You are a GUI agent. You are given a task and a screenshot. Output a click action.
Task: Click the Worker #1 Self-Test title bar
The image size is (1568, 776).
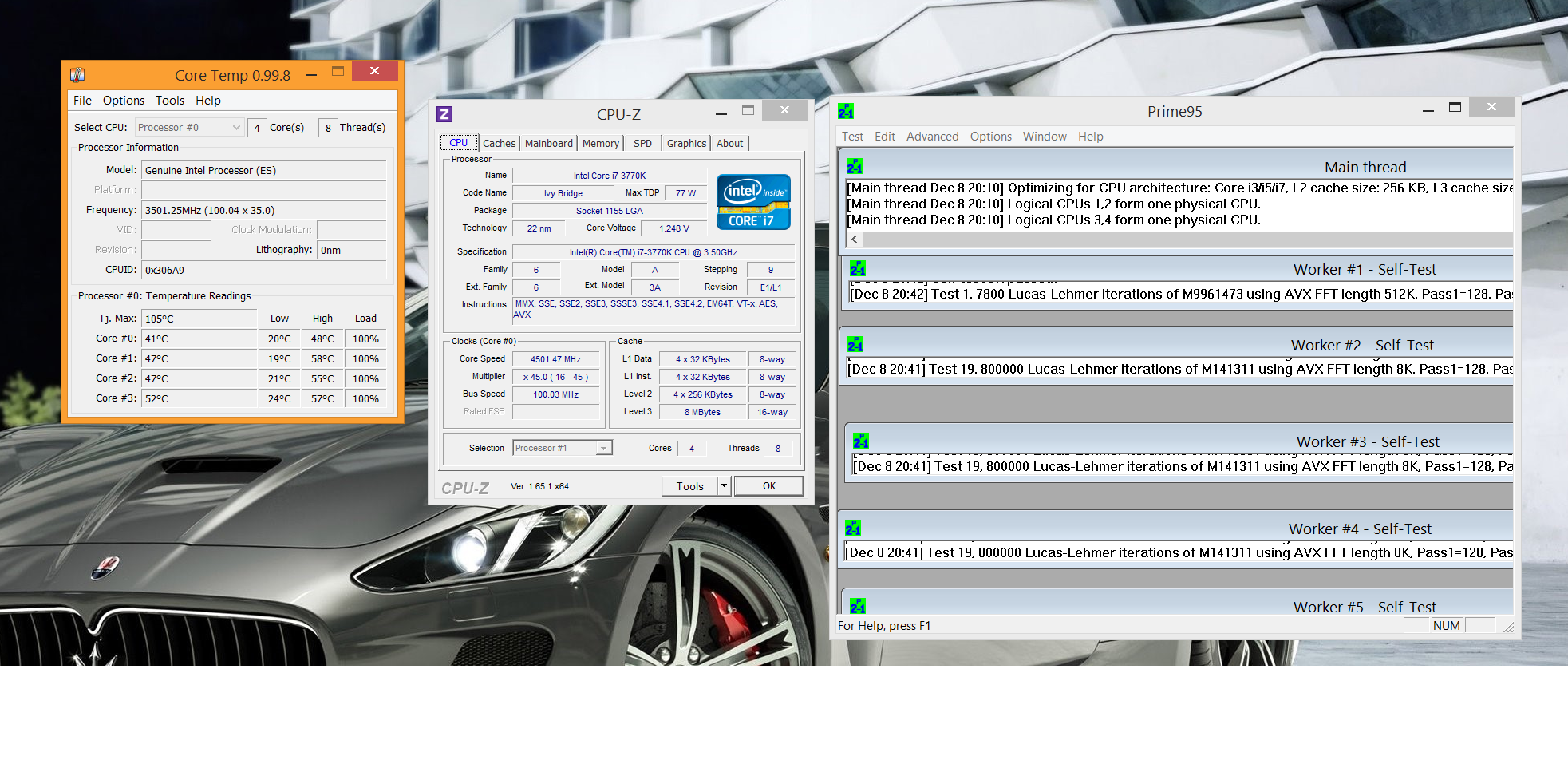pos(1179,269)
